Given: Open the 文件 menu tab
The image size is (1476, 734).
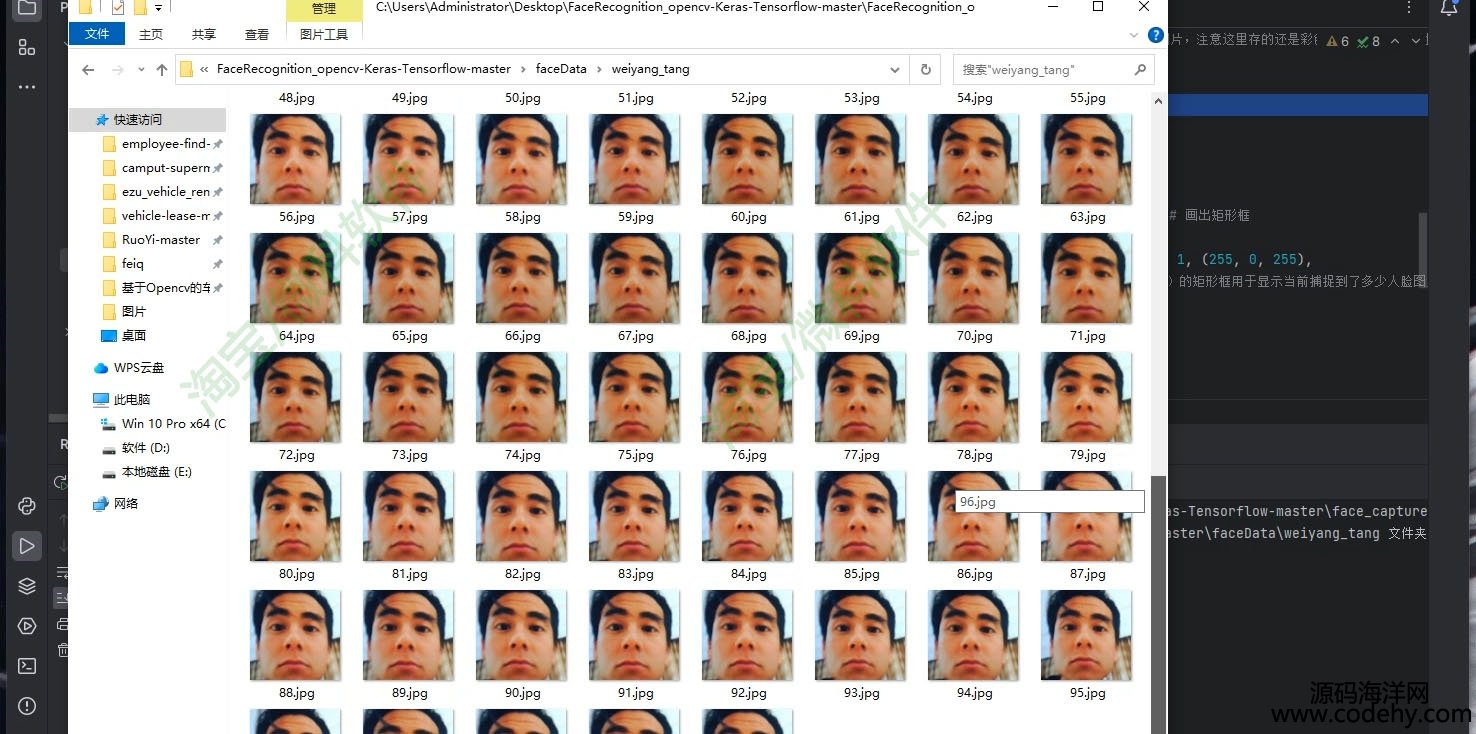Looking at the screenshot, I should tap(97, 34).
